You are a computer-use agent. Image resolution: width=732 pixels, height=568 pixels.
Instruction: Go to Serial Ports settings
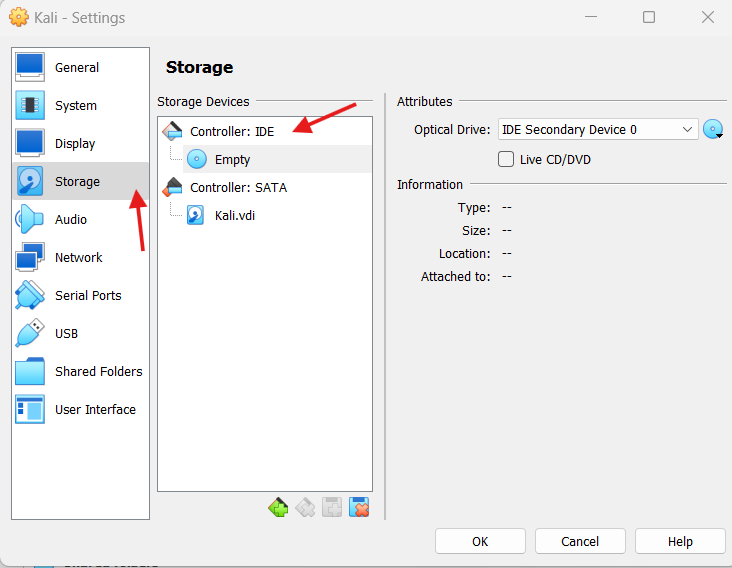tap(80, 295)
